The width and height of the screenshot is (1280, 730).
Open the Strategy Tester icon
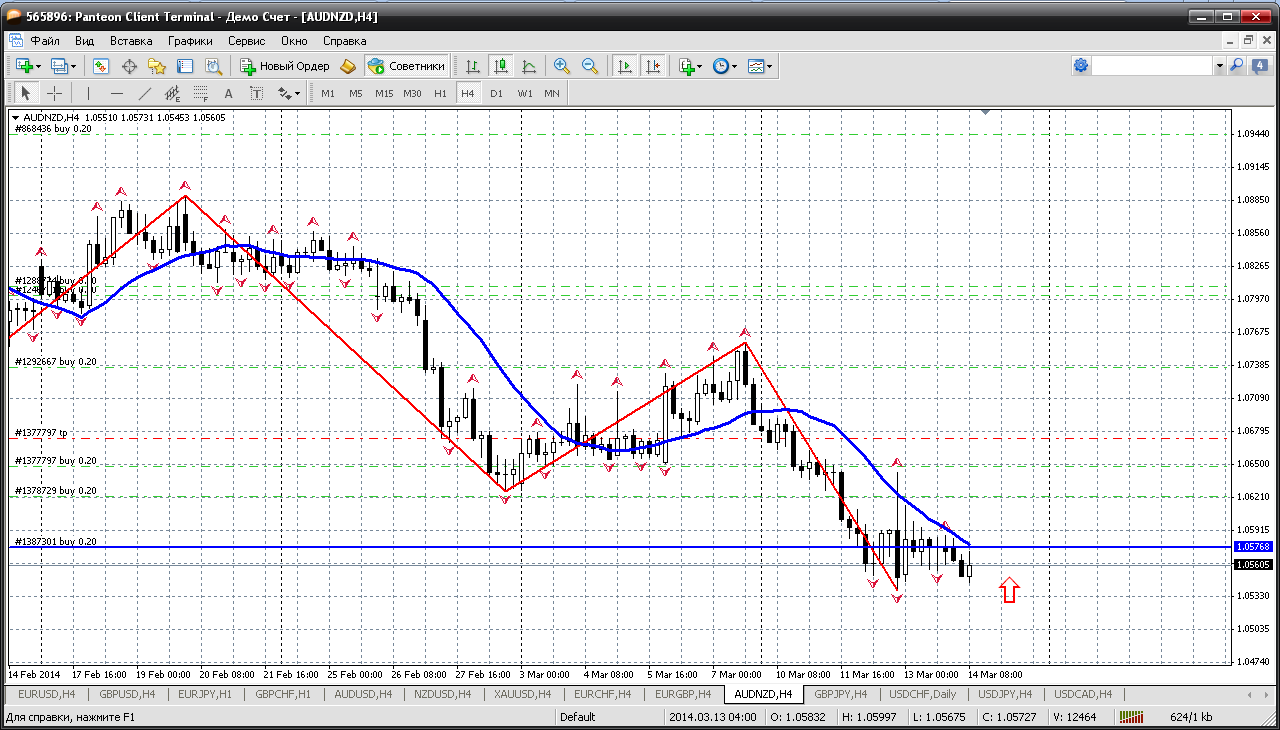(213, 66)
